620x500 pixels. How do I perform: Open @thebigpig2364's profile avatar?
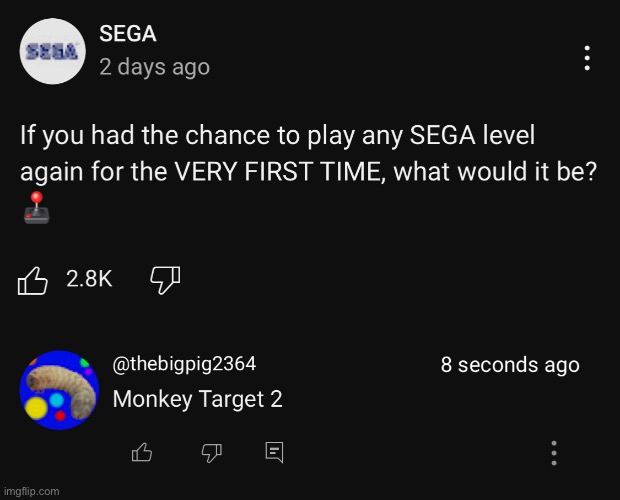59,390
